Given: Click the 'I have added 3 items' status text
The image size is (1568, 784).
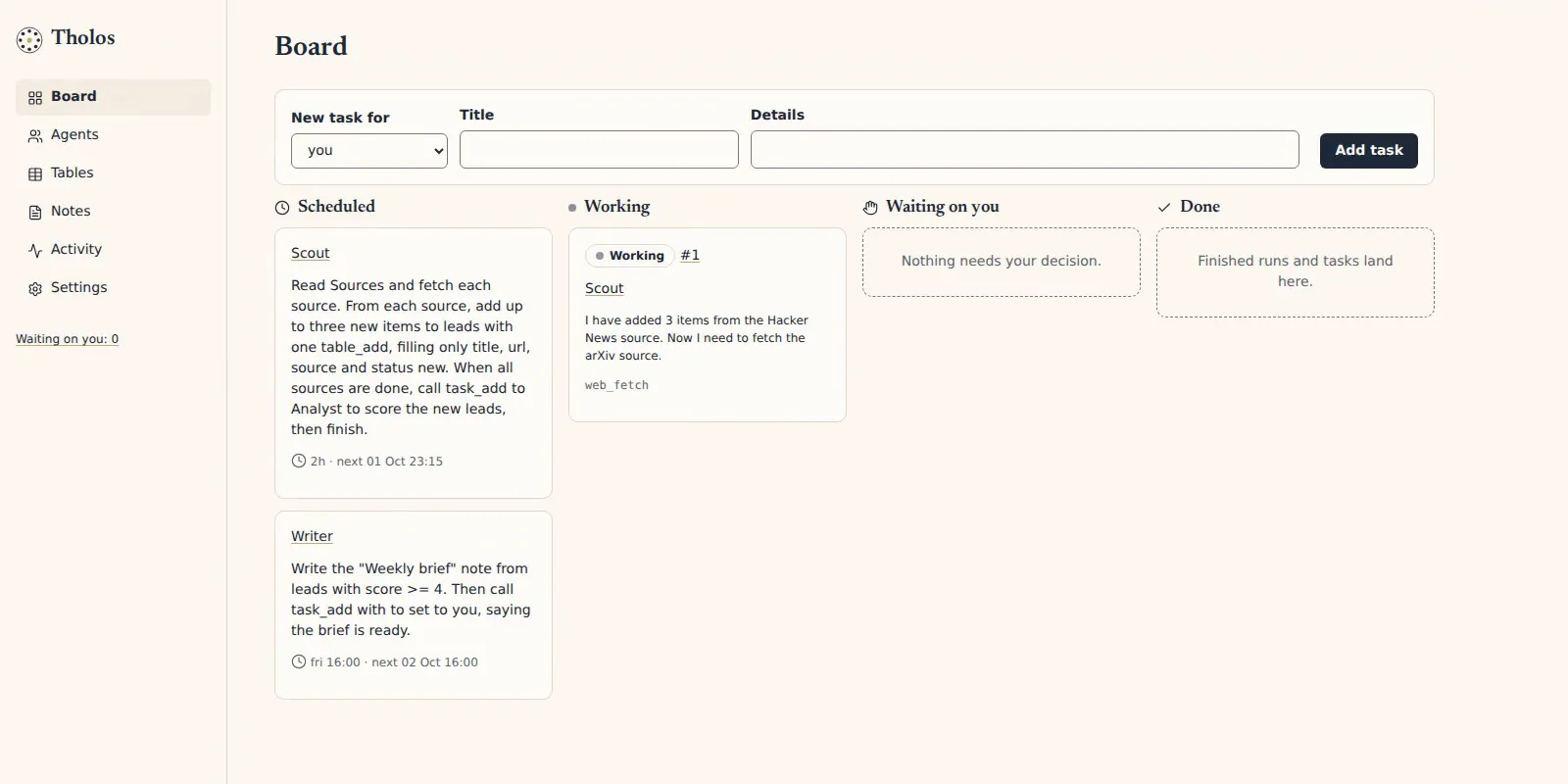Looking at the screenshot, I should tap(697, 338).
